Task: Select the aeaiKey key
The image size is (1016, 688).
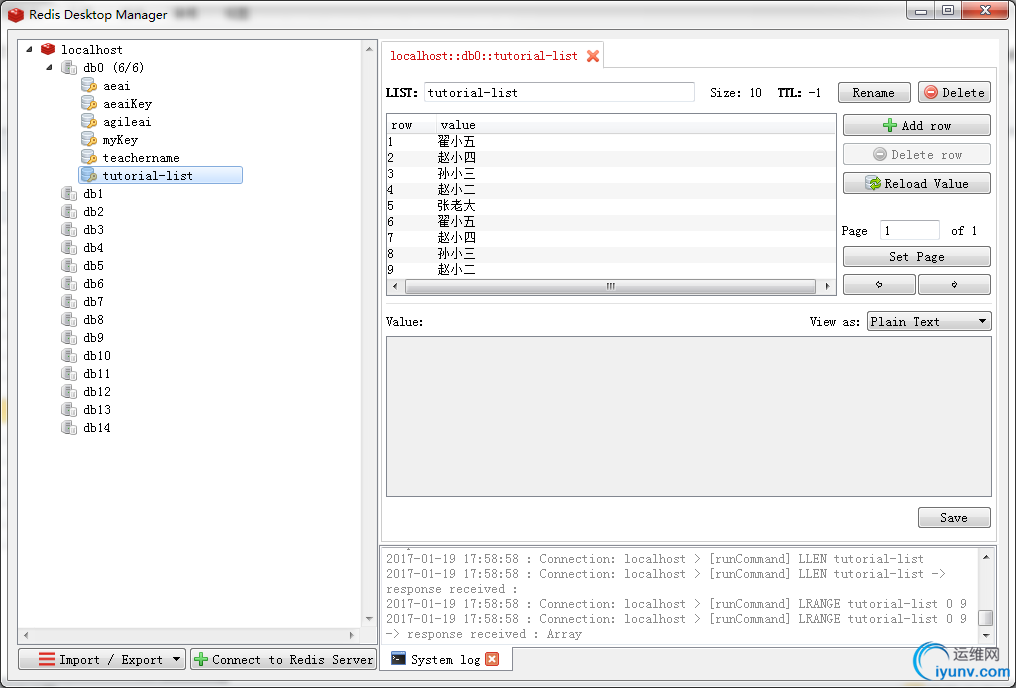Action: coord(127,104)
